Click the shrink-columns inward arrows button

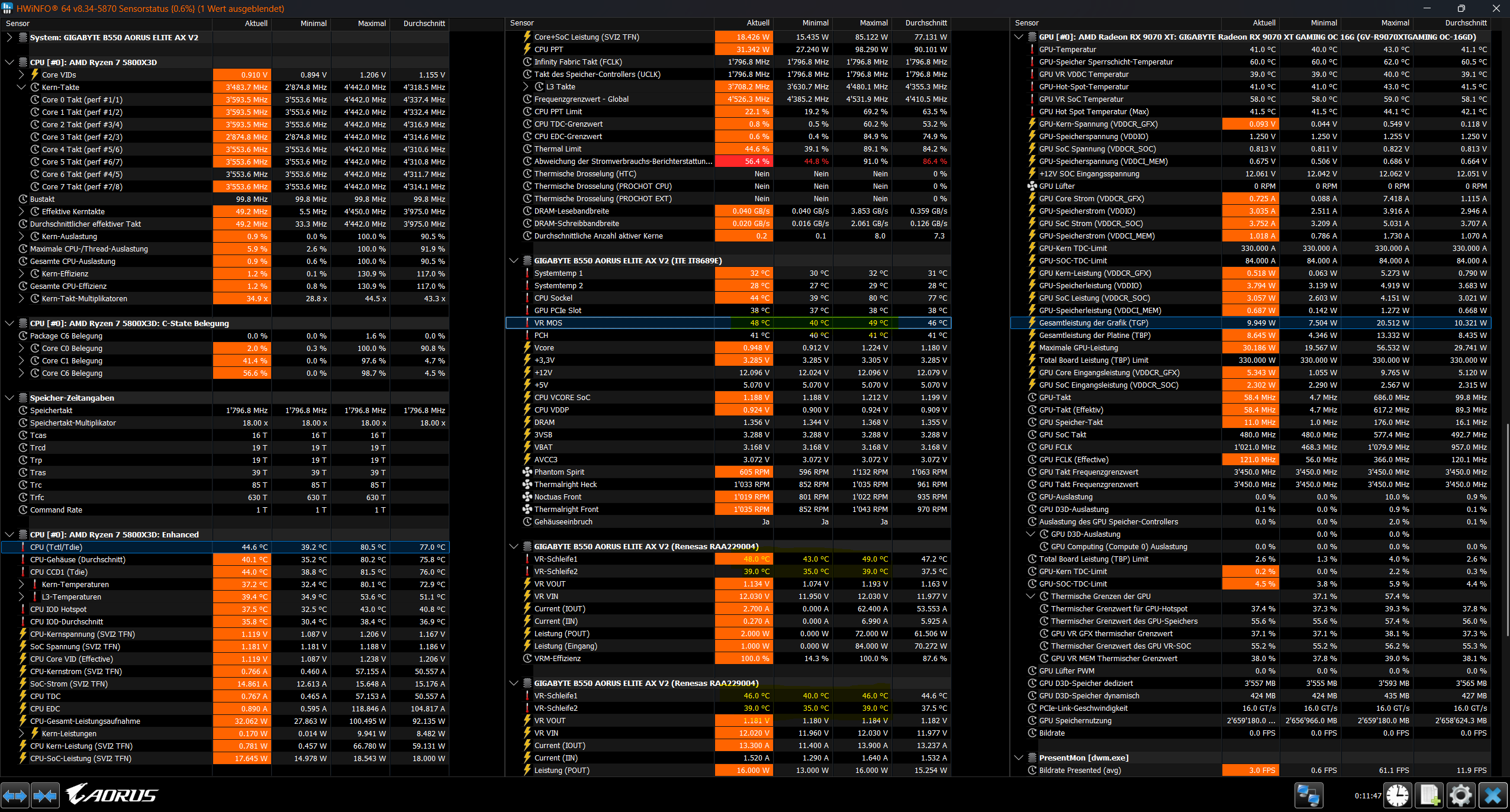click(45, 795)
